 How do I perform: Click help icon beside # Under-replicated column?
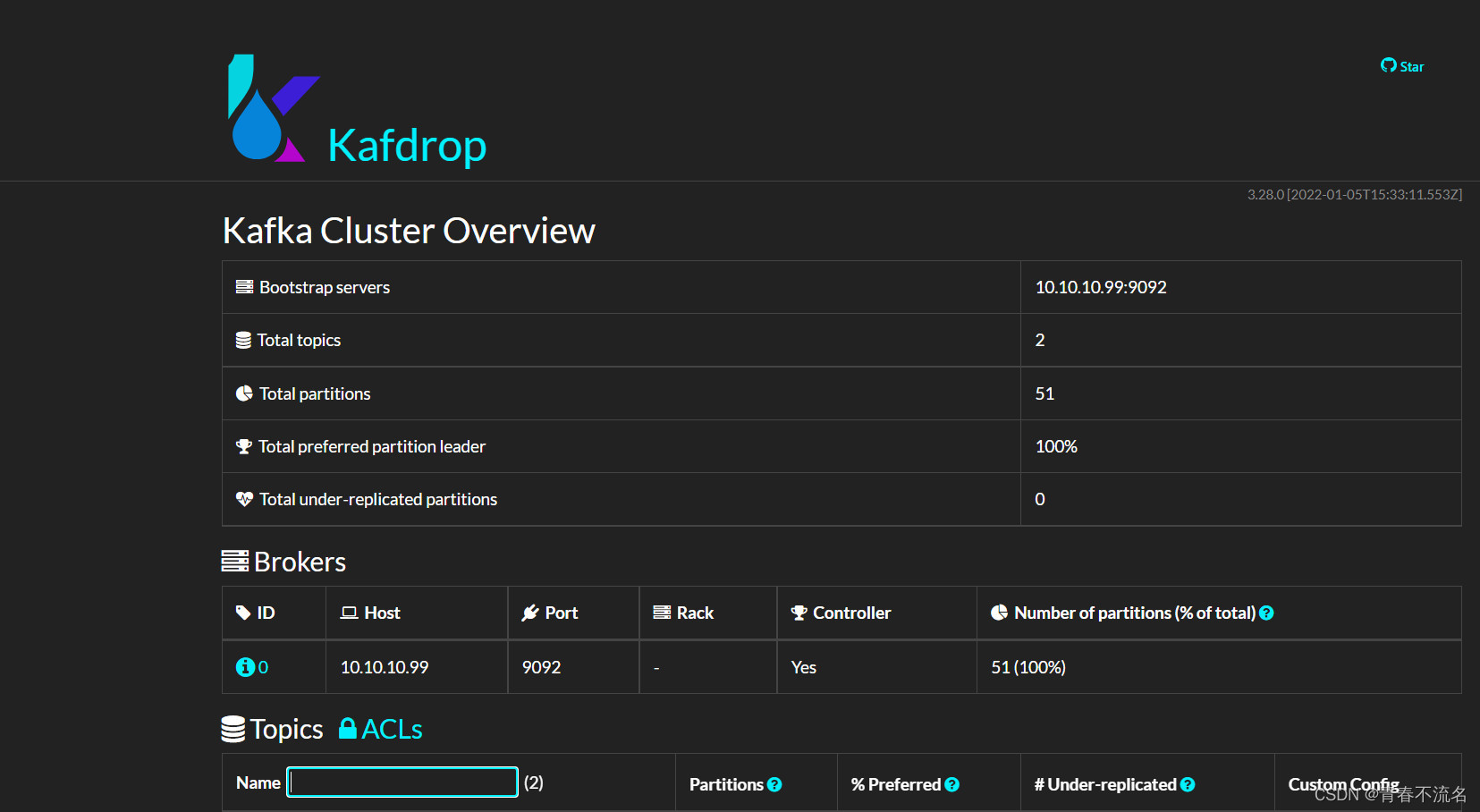pyautogui.click(x=1188, y=784)
